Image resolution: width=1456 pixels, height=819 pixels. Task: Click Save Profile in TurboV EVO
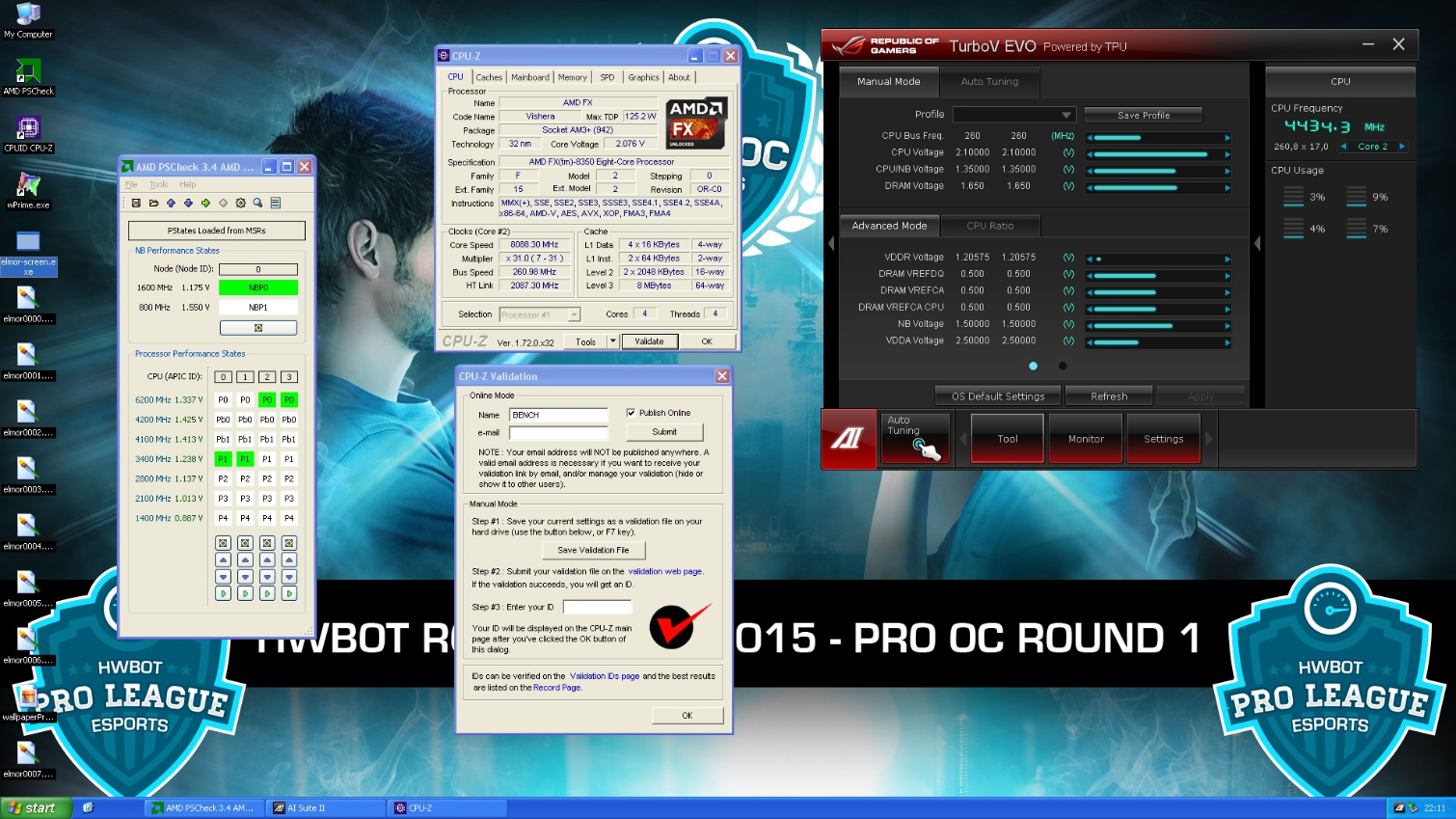(1144, 115)
